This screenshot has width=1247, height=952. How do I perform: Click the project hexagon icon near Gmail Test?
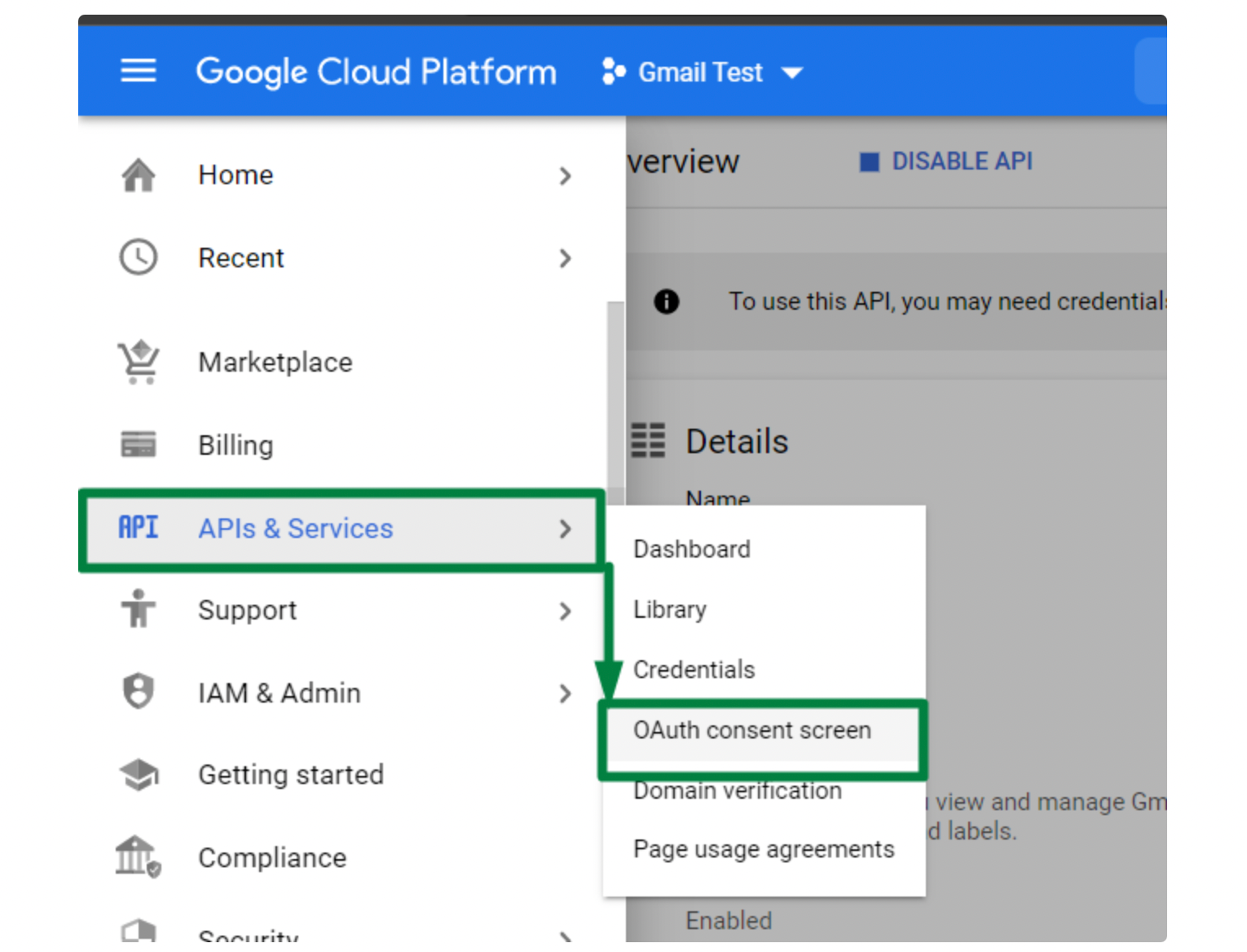pyautogui.click(x=614, y=72)
